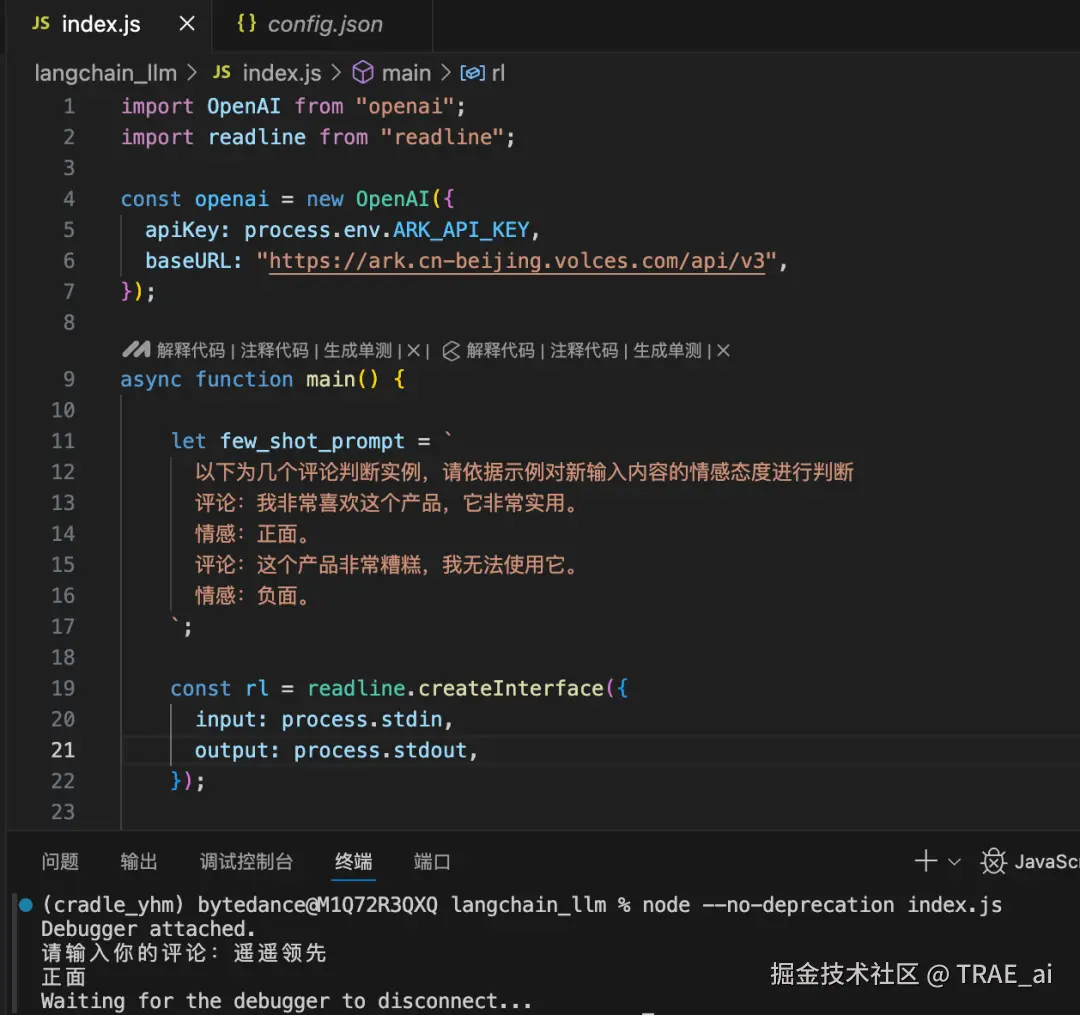1080x1015 pixels.
Task: Select langchain_llm in the breadcrumb path
Action: pos(103,72)
